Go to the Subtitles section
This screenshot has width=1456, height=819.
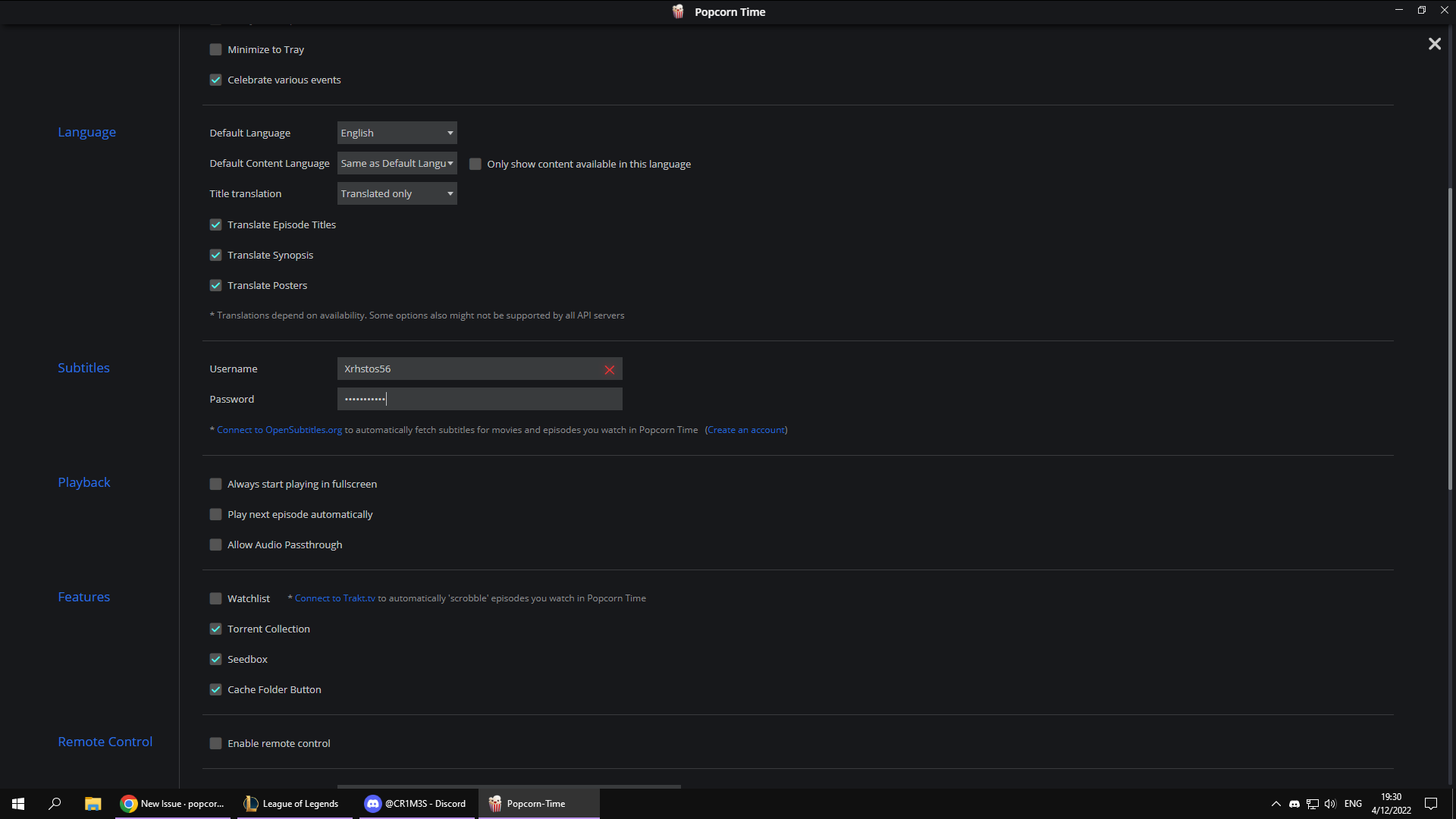[x=83, y=368]
